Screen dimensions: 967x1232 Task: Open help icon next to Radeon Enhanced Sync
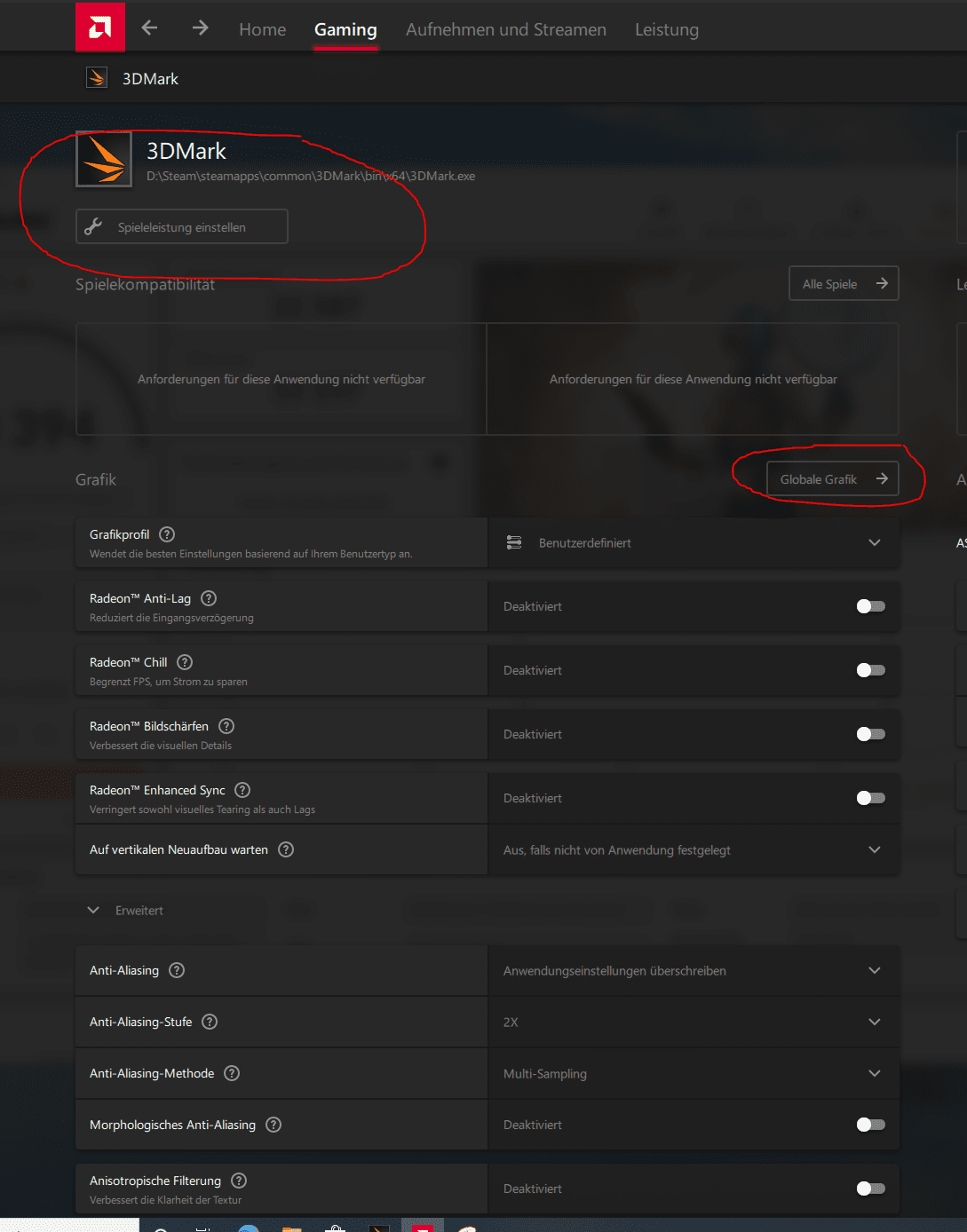pyautogui.click(x=242, y=790)
